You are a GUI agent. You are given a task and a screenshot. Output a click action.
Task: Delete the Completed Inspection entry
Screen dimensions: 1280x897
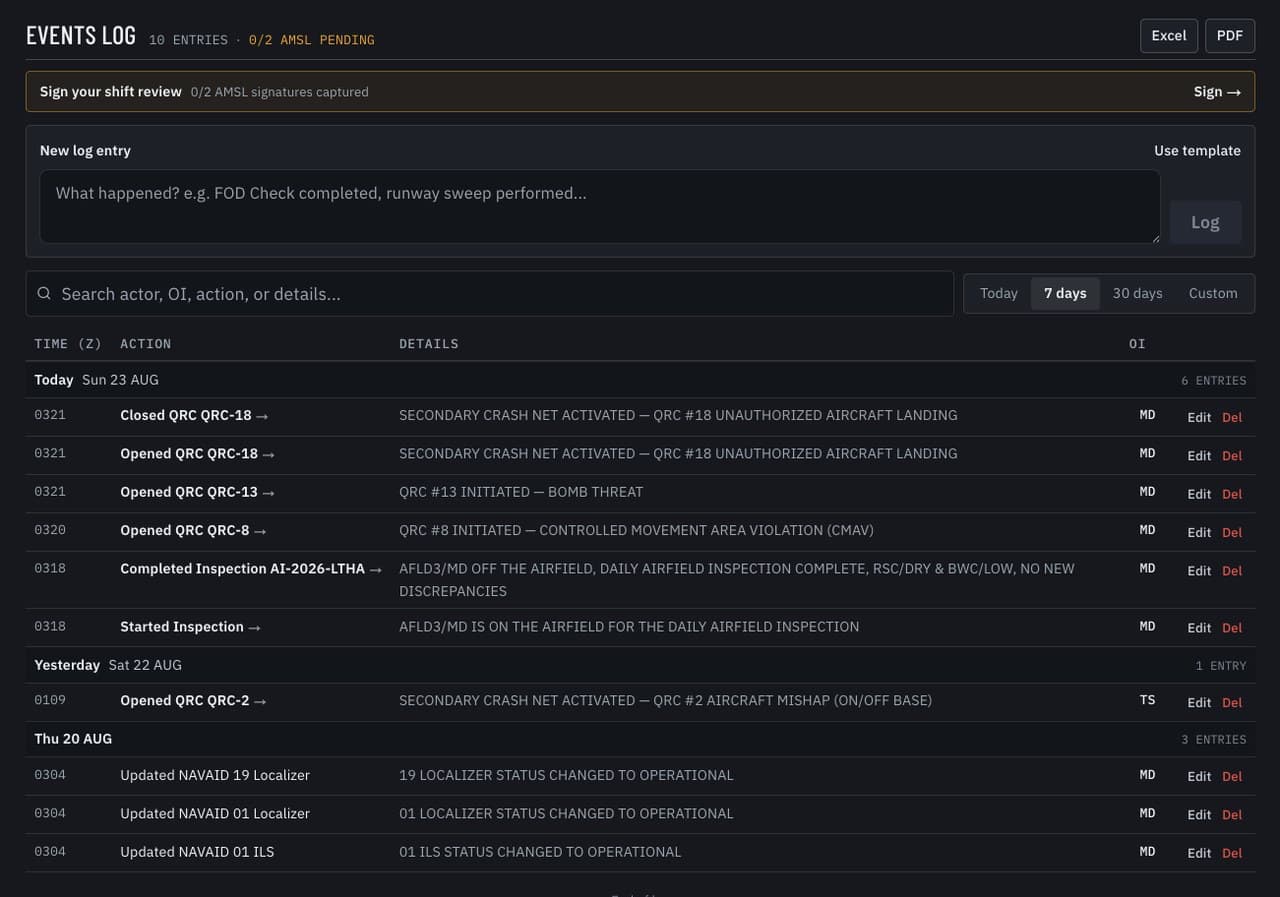[1232, 570]
